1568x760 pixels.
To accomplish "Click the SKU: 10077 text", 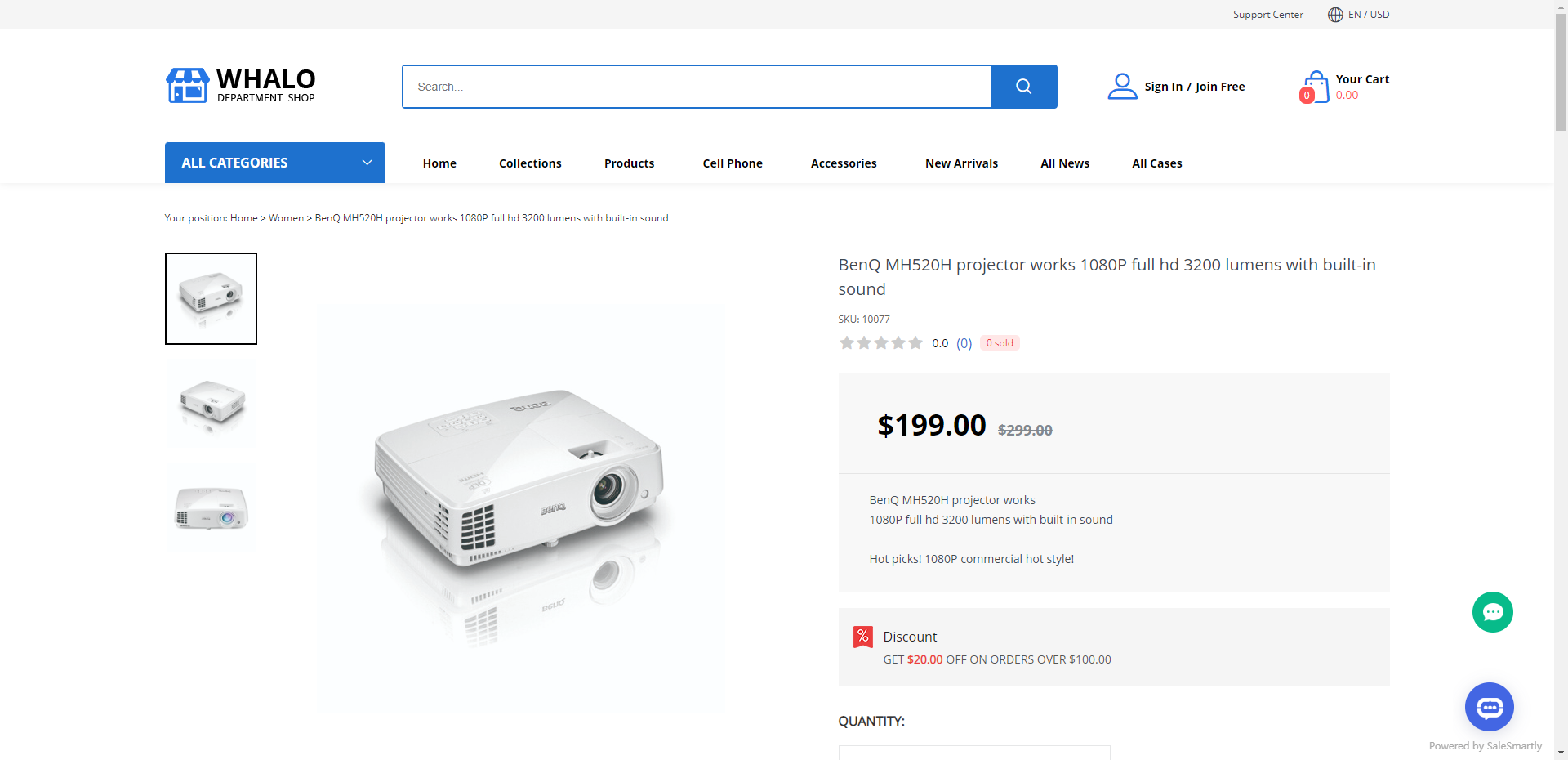I will pyautogui.click(x=864, y=320).
